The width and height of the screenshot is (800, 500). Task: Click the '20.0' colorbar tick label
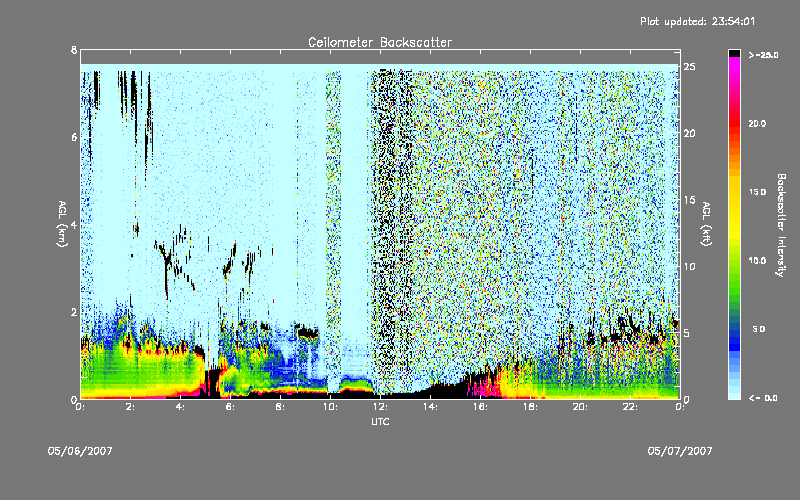(x=757, y=123)
